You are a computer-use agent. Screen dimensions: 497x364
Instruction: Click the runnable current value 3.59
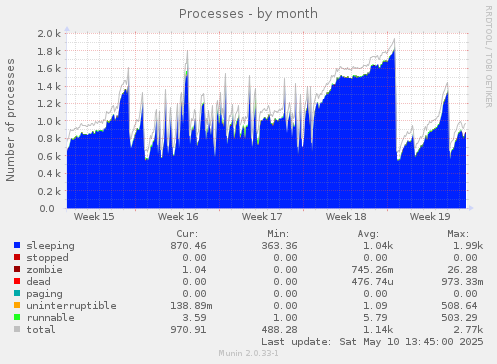(x=194, y=318)
